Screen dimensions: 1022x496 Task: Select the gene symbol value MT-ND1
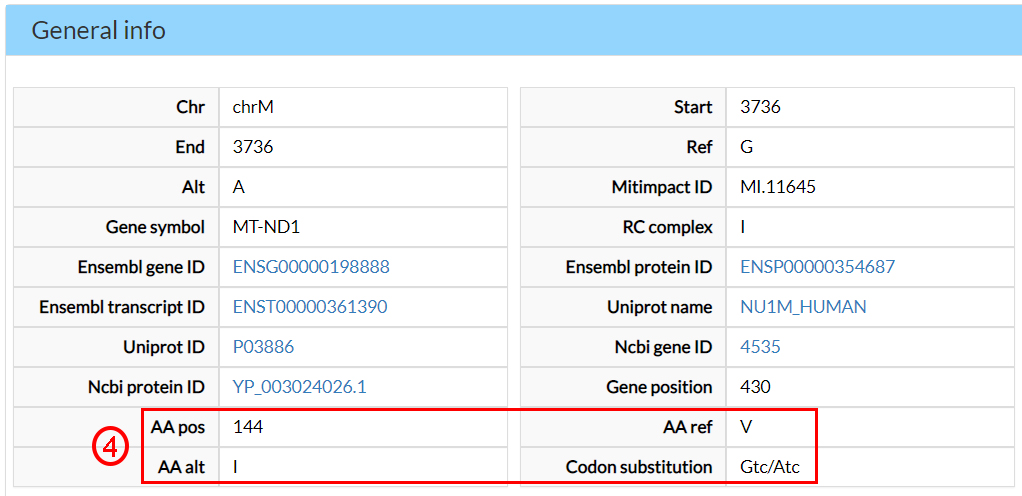pyautogui.click(x=266, y=227)
